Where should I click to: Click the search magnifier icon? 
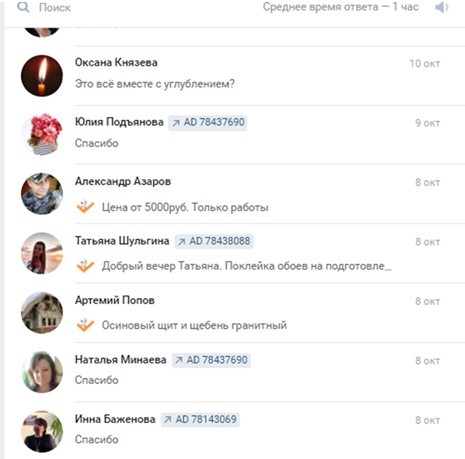point(23,7)
